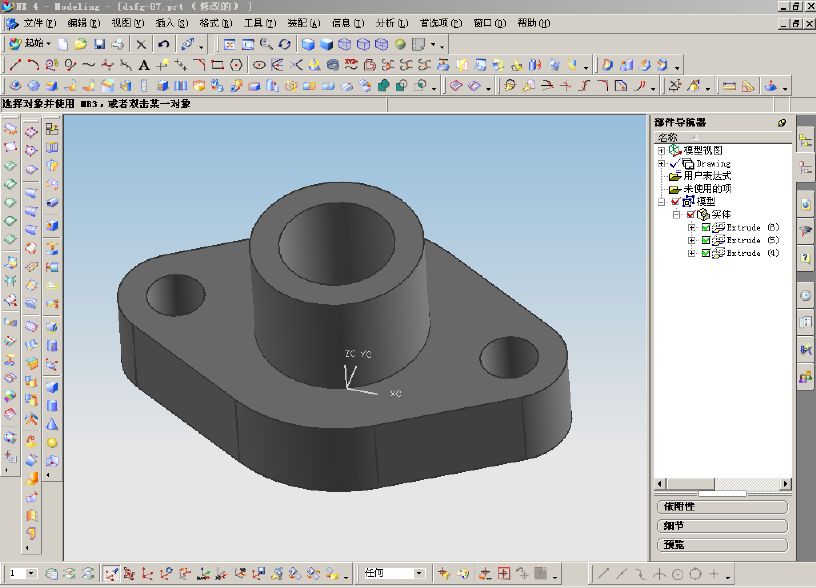The height and width of the screenshot is (588, 816).
Task: Click the Print icon in toolbar
Action: click(x=119, y=45)
